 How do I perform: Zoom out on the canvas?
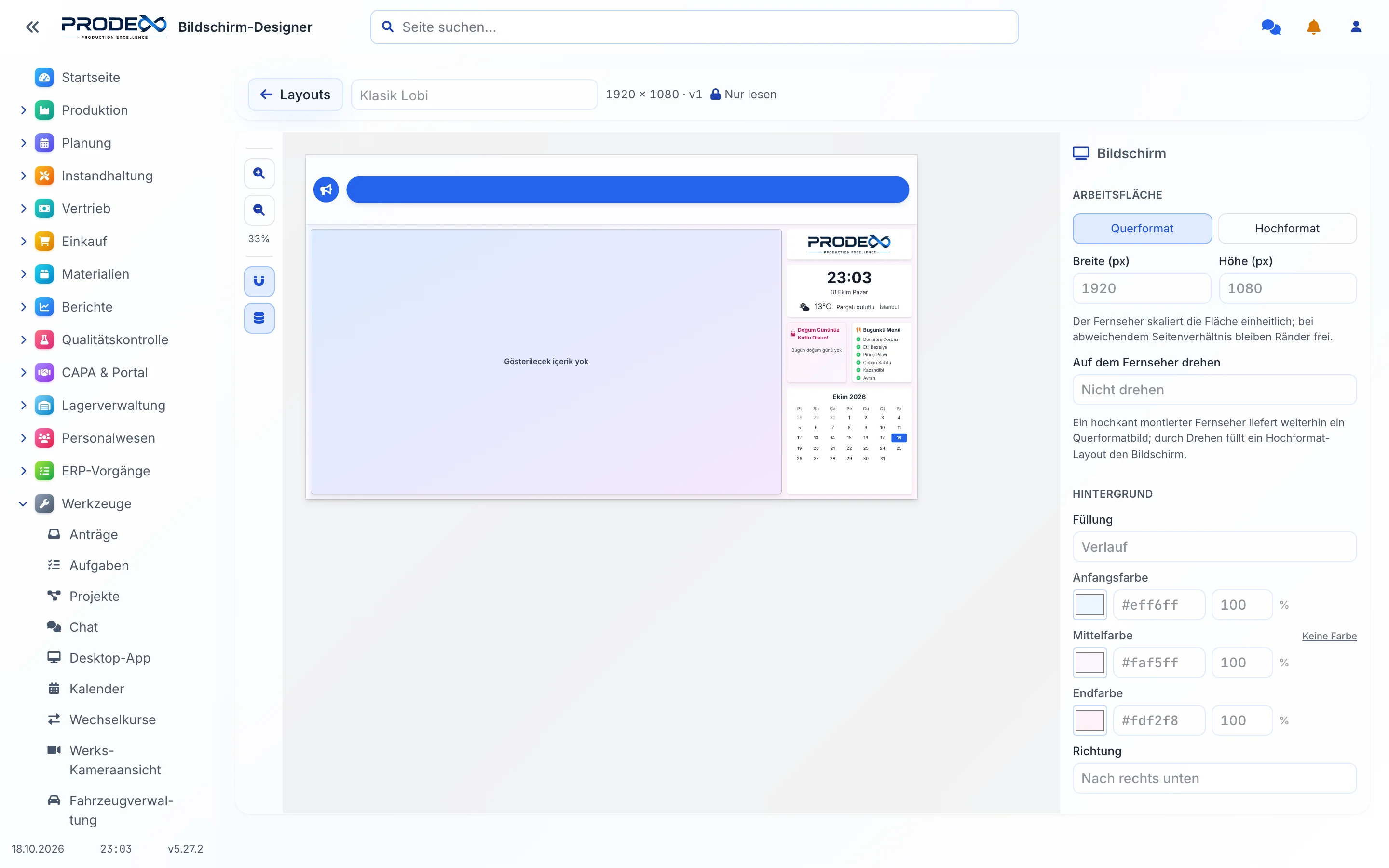coord(259,210)
